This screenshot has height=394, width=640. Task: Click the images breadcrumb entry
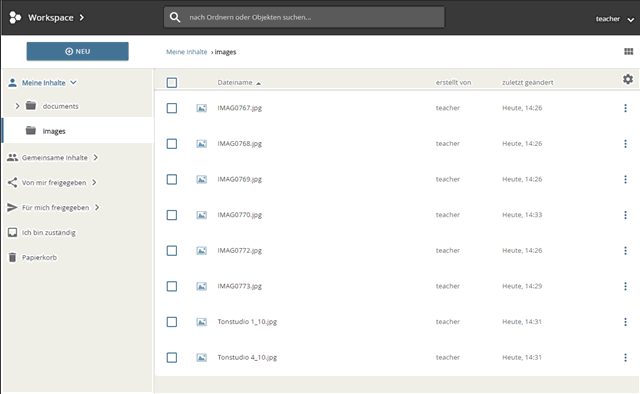click(x=225, y=52)
